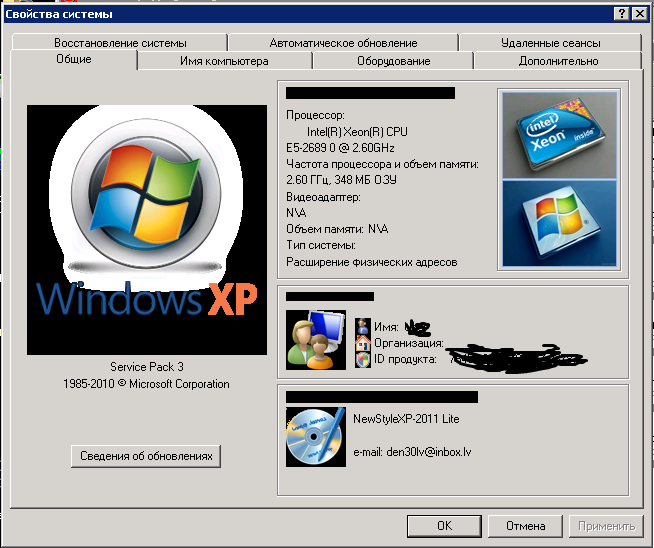This screenshot has height=548, width=654.
Task: Click the Тип системы: label
Action: pyautogui.click(x=321, y=245)
